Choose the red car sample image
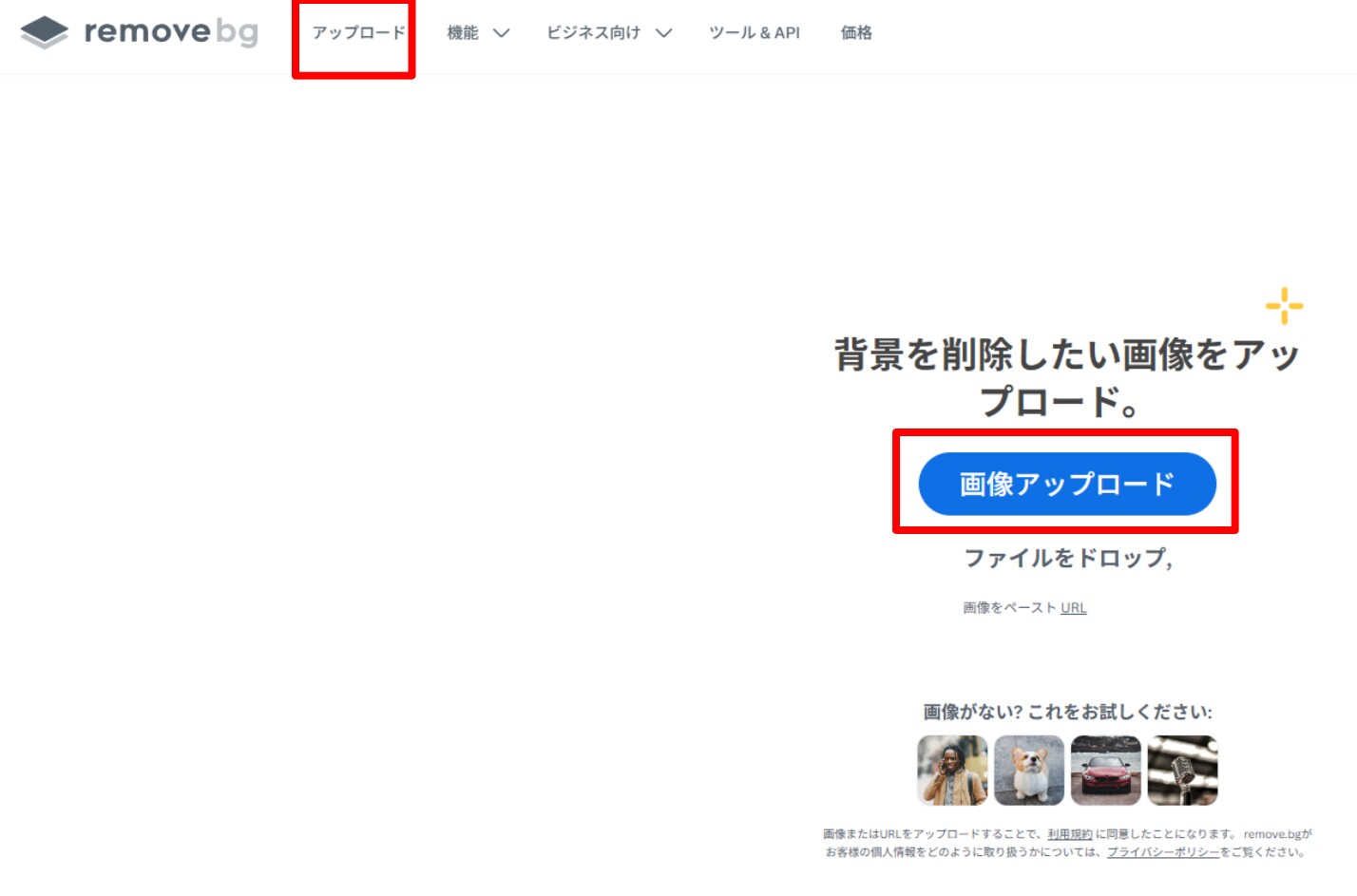The width and height of the screenshot is (1357, 896). click(x=1105, y=771)
